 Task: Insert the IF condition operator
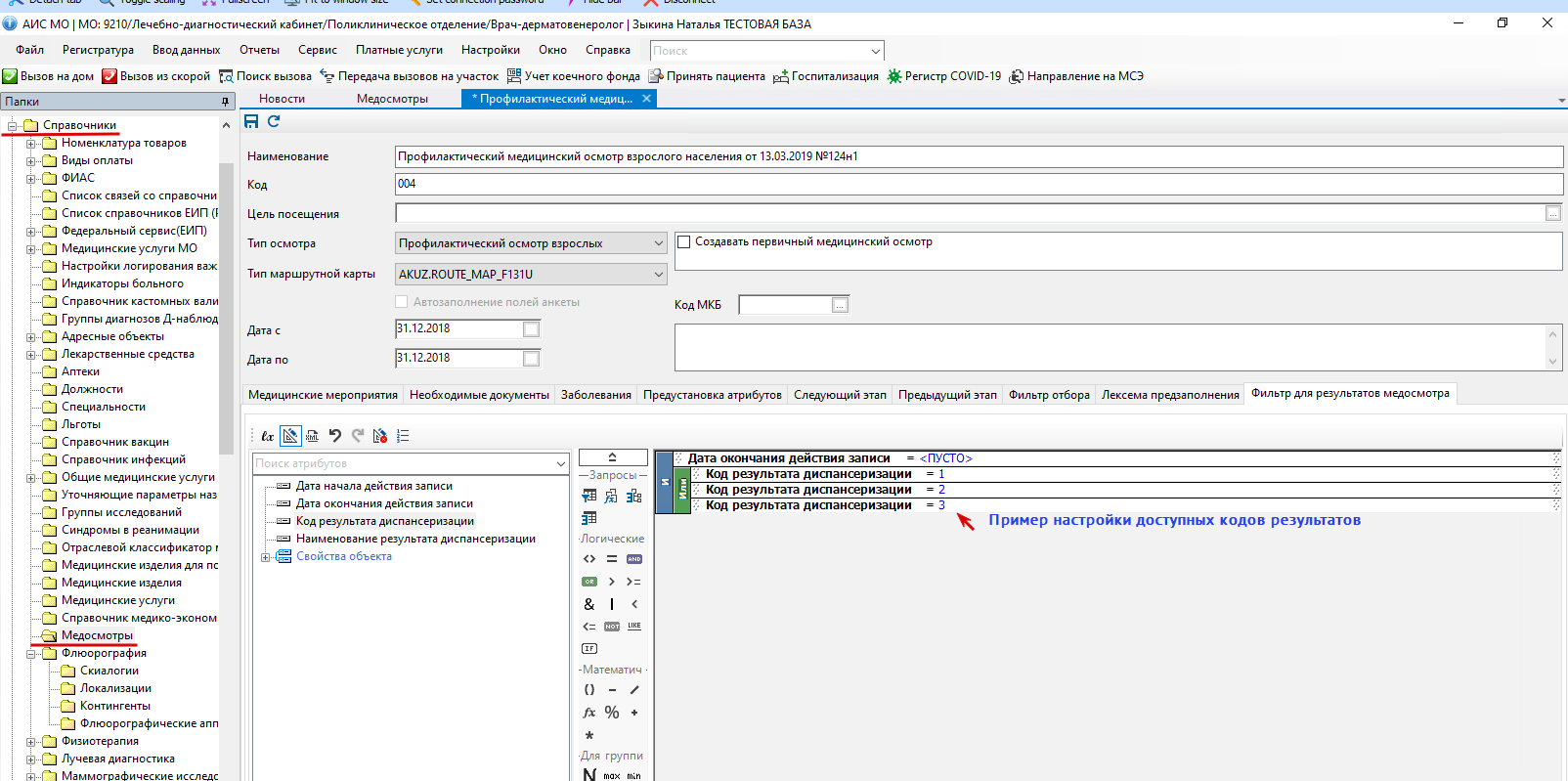pyautogui.click(x=589, y=648)
